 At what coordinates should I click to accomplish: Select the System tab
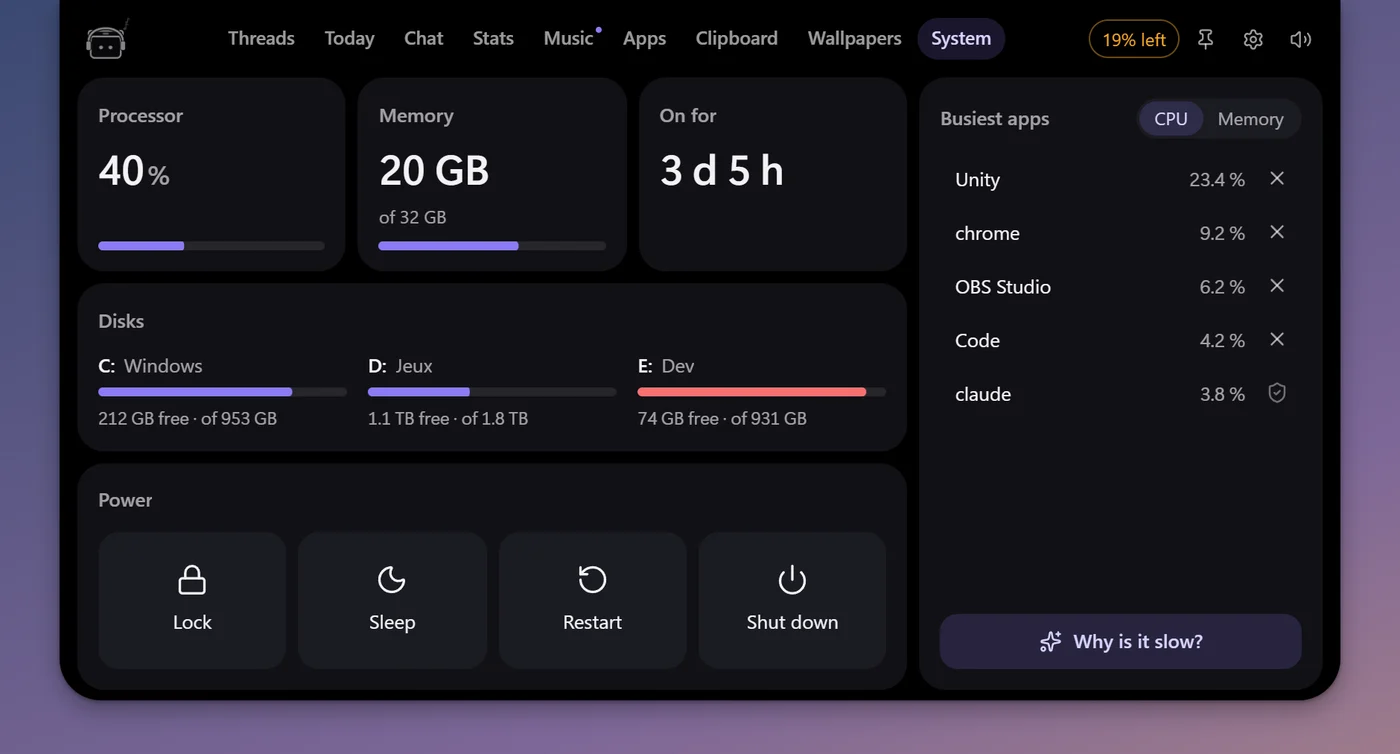coord(961,39)
